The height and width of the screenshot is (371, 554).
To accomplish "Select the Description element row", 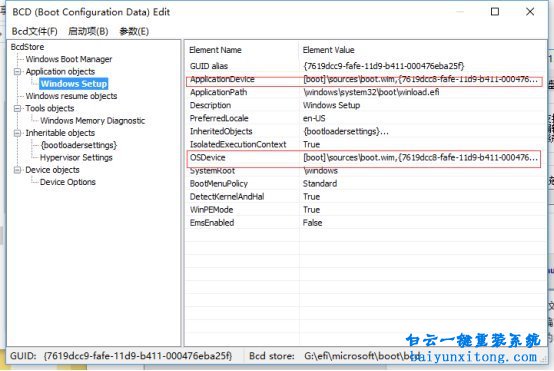I will [365, 105].
